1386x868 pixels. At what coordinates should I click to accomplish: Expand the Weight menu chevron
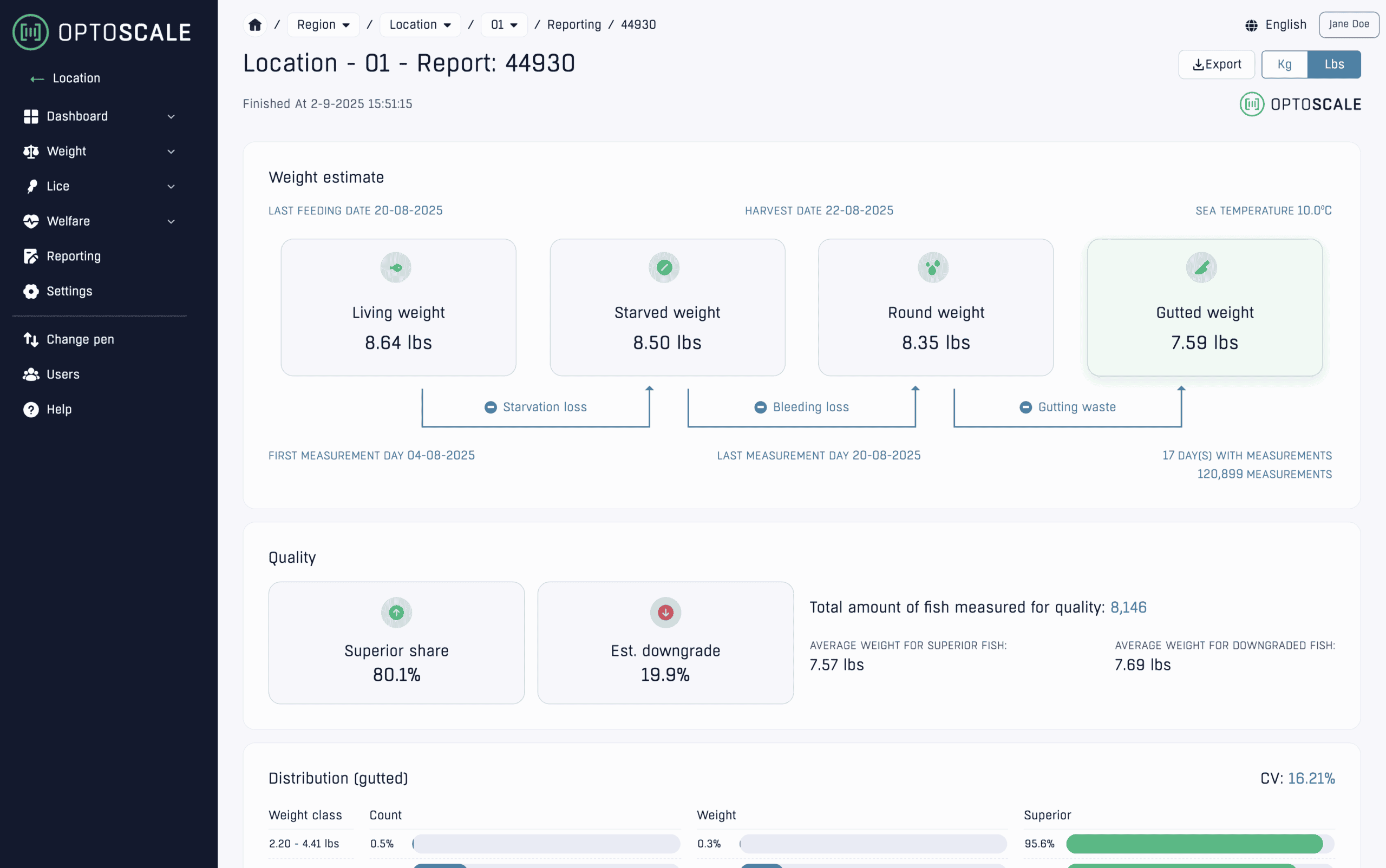[171, 152]
